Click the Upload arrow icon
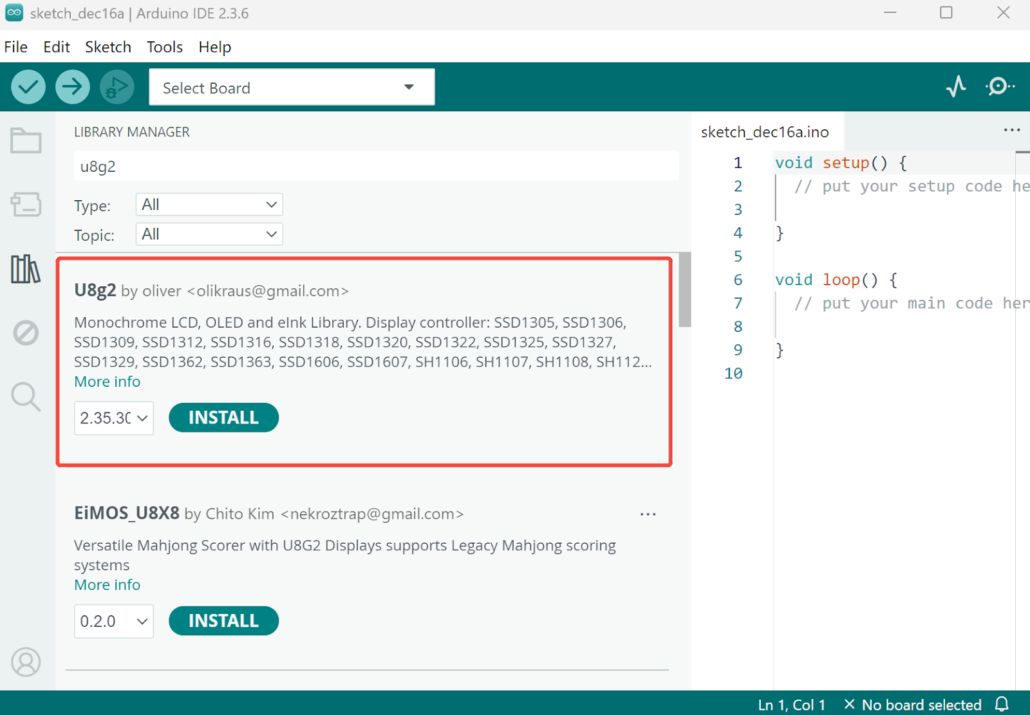 click(x=72, y=88)
